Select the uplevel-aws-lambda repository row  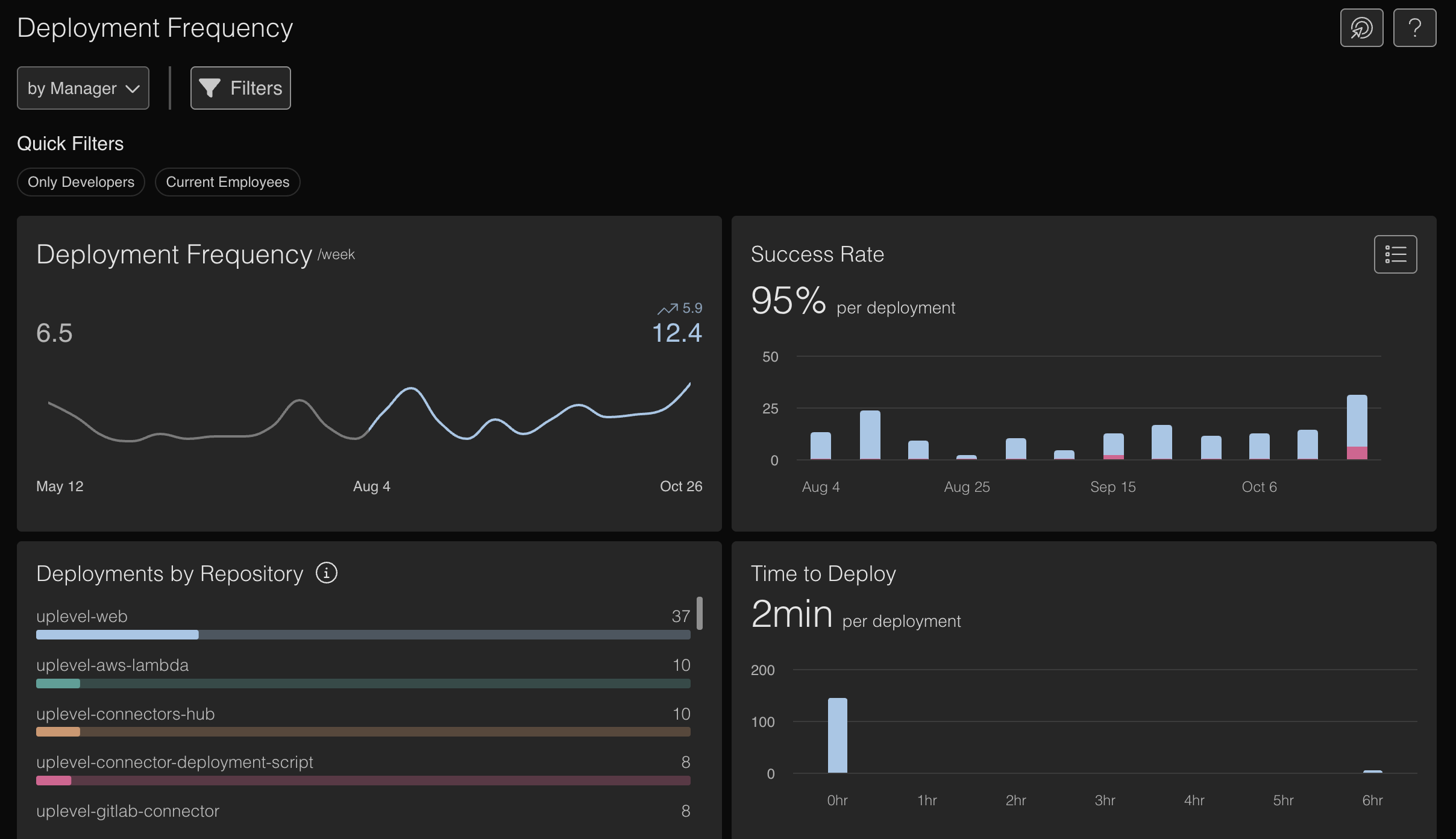click(112, 665)
